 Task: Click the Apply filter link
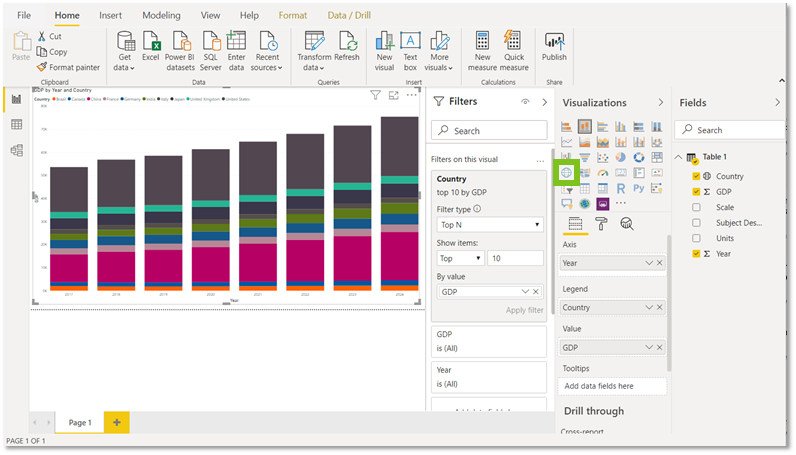(524, 310)
